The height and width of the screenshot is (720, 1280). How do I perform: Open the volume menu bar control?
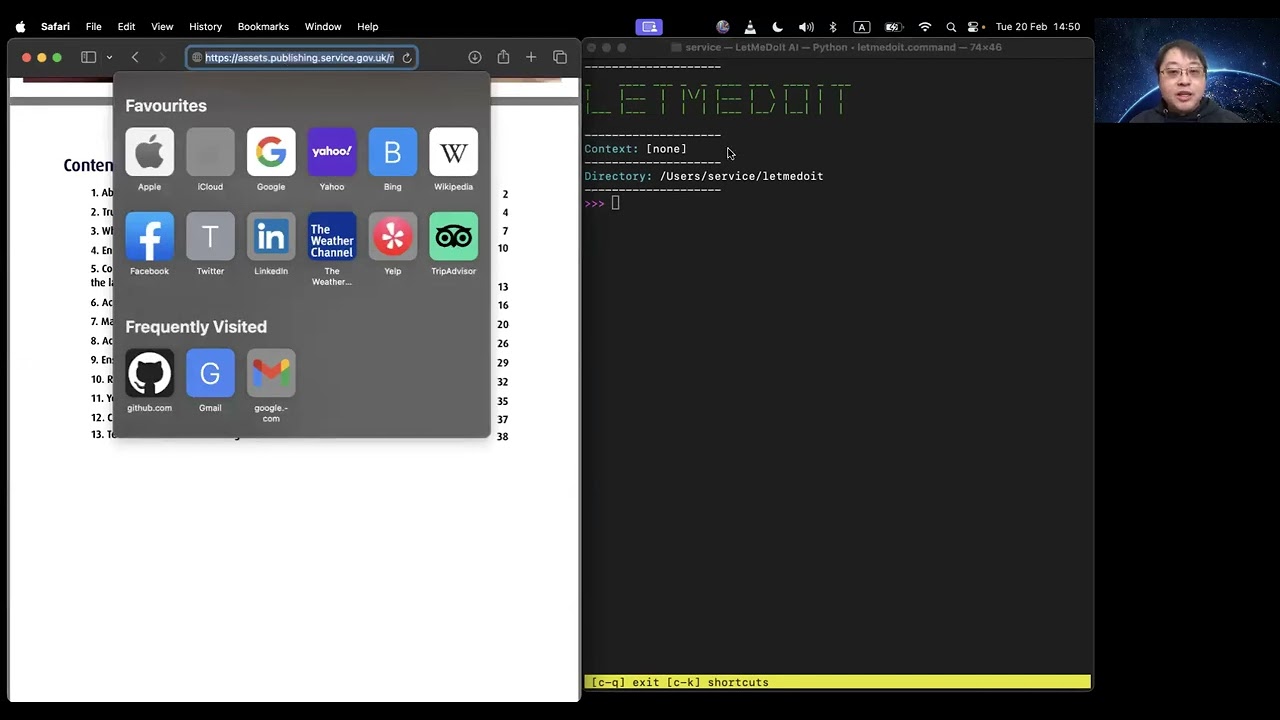click(806, 27)
